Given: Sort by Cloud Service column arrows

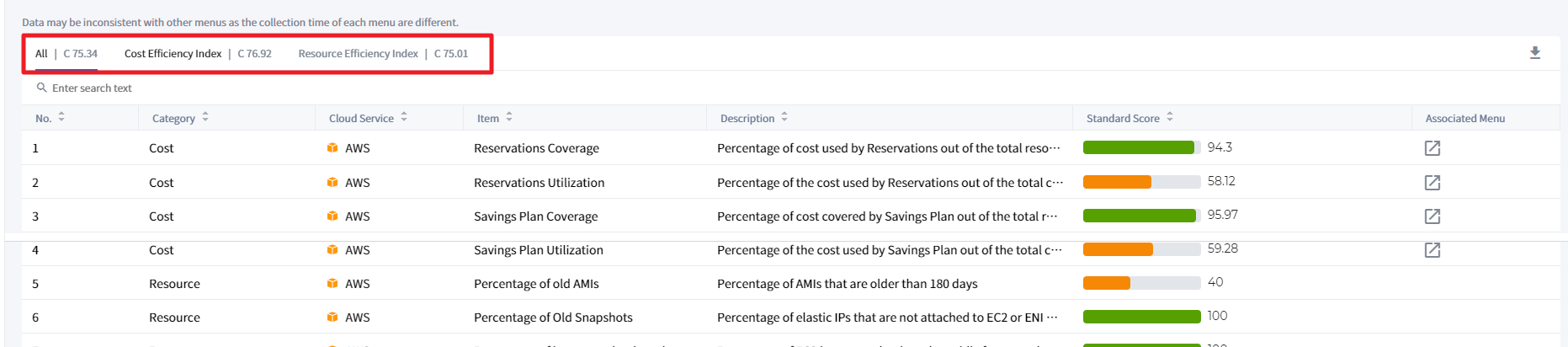Looking at the screenshot, I should (404, 118).
